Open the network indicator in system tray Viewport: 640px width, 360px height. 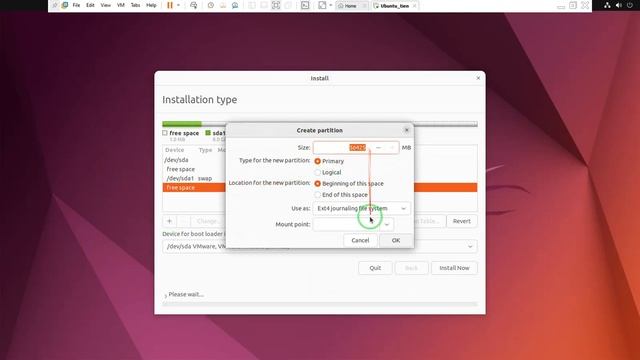[x=607, y=5]
